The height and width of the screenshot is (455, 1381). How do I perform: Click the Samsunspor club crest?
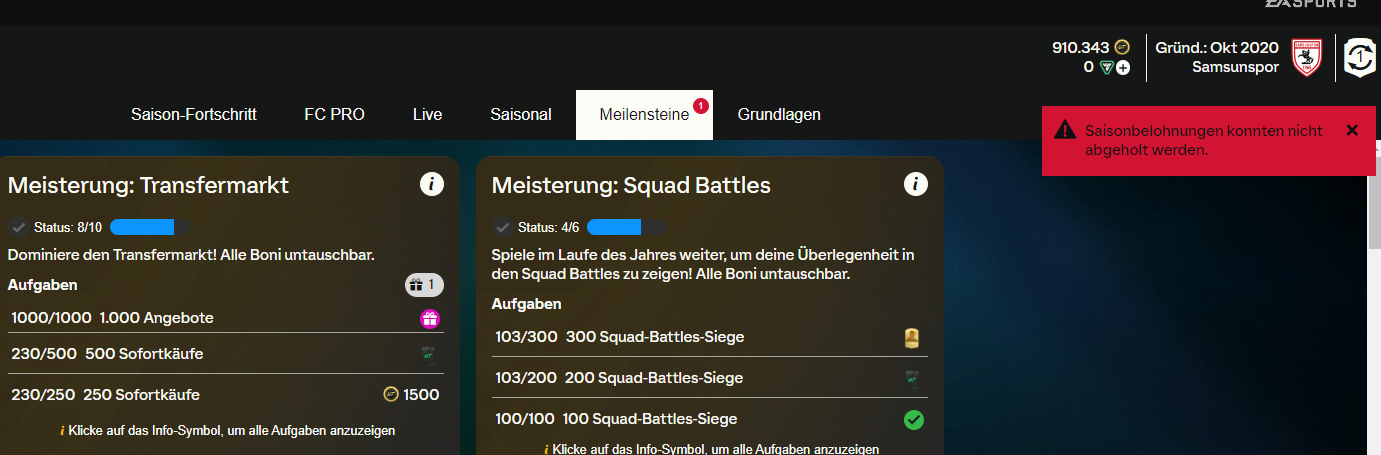1306,58
